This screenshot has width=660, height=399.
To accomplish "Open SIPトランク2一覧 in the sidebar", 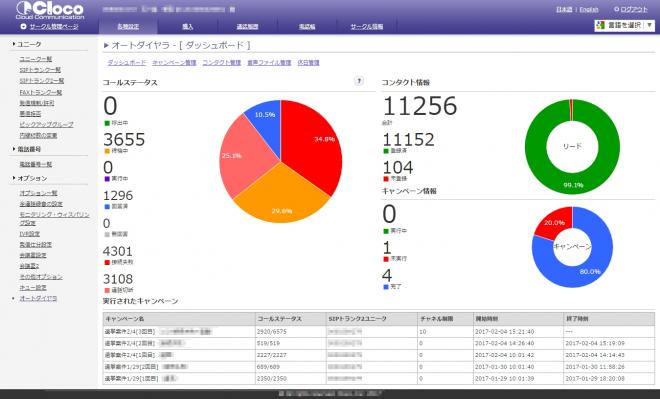I will click(x=42, y=81).
